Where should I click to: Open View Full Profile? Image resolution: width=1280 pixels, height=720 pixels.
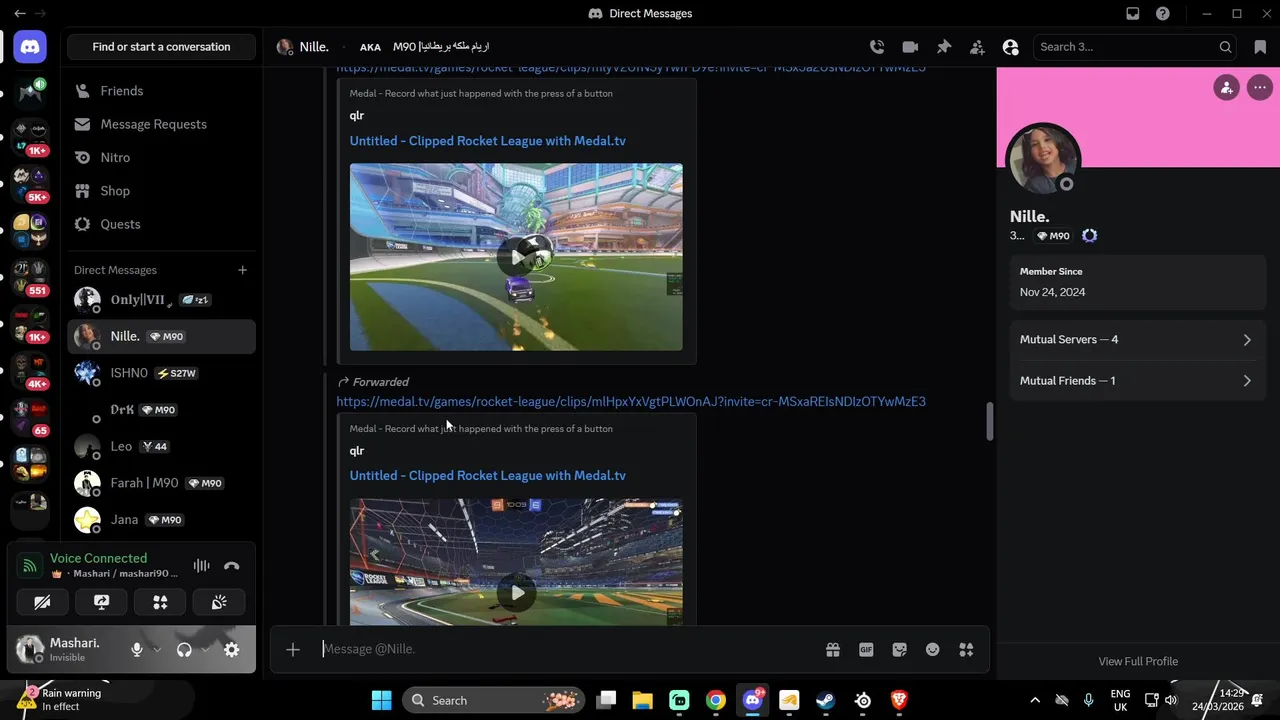click(1138, 661)
